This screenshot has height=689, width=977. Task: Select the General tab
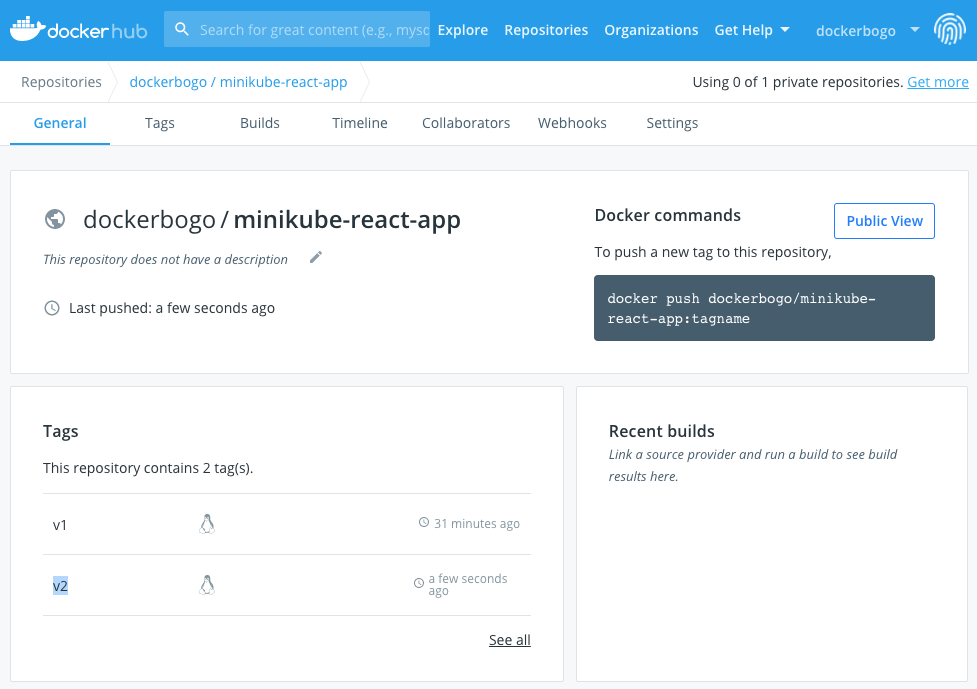click(60, 123)
